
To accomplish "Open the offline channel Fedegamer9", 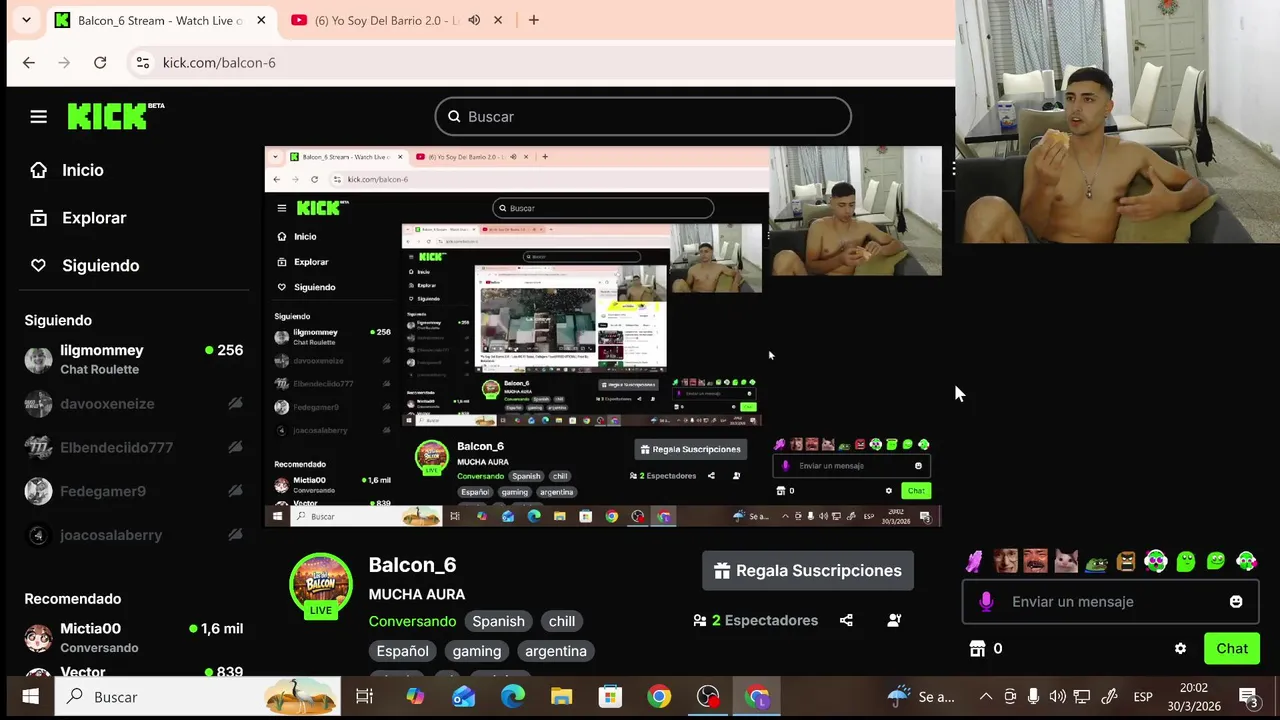I will coord(134,491).
